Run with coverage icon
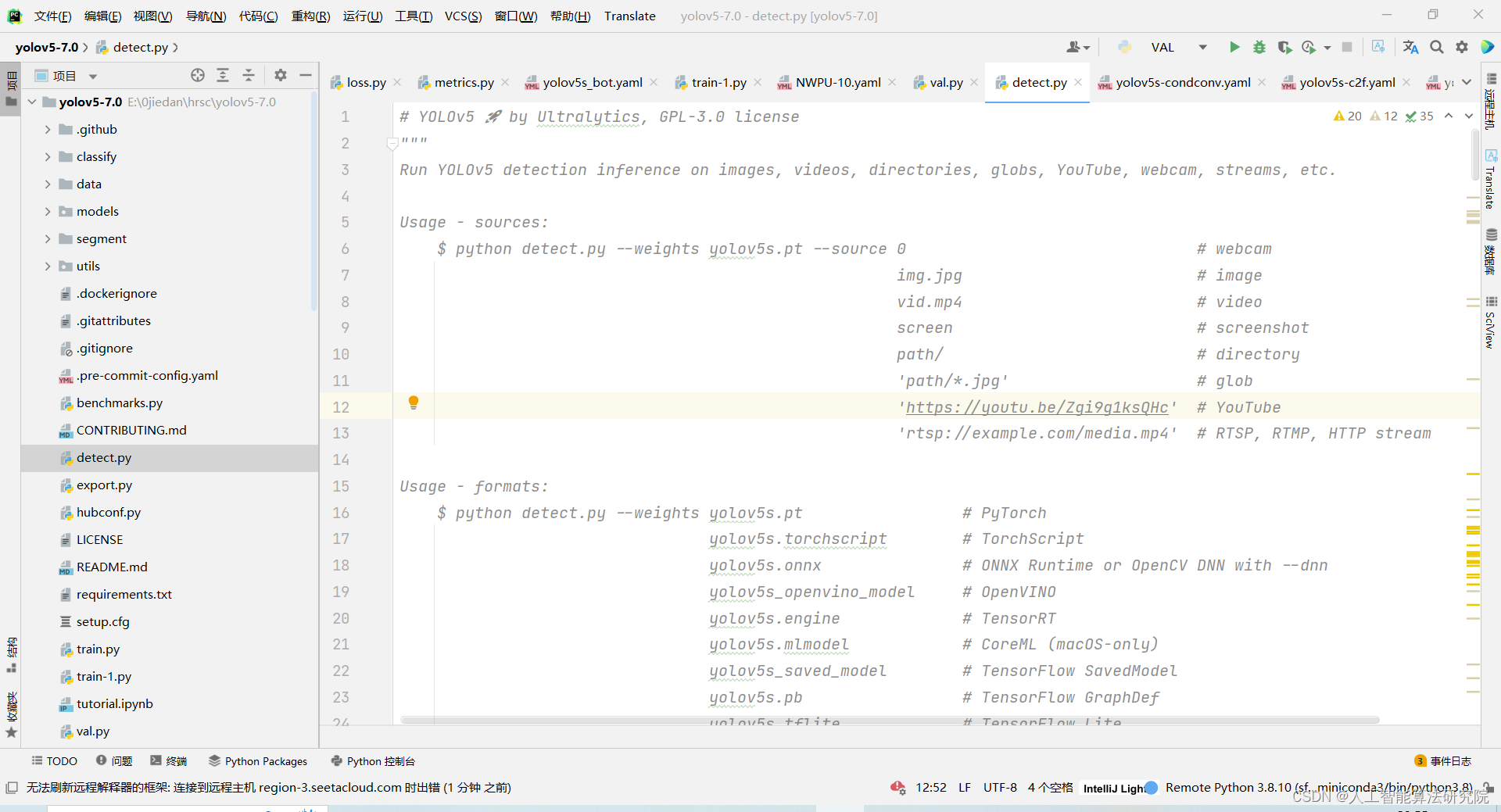Viewport: 1501px width, 812px height. 1284,47
